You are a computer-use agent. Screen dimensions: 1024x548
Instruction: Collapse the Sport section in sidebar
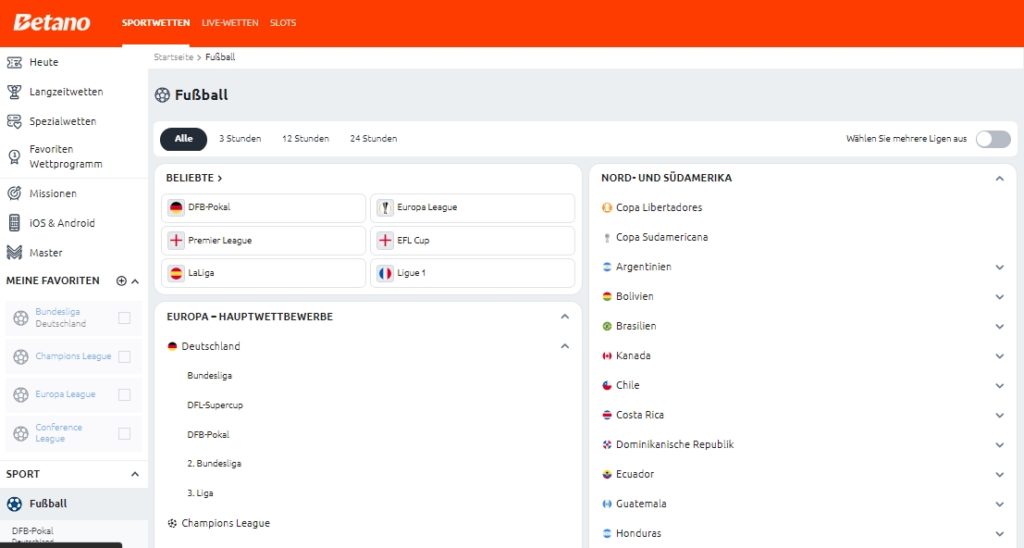(135, 474)
